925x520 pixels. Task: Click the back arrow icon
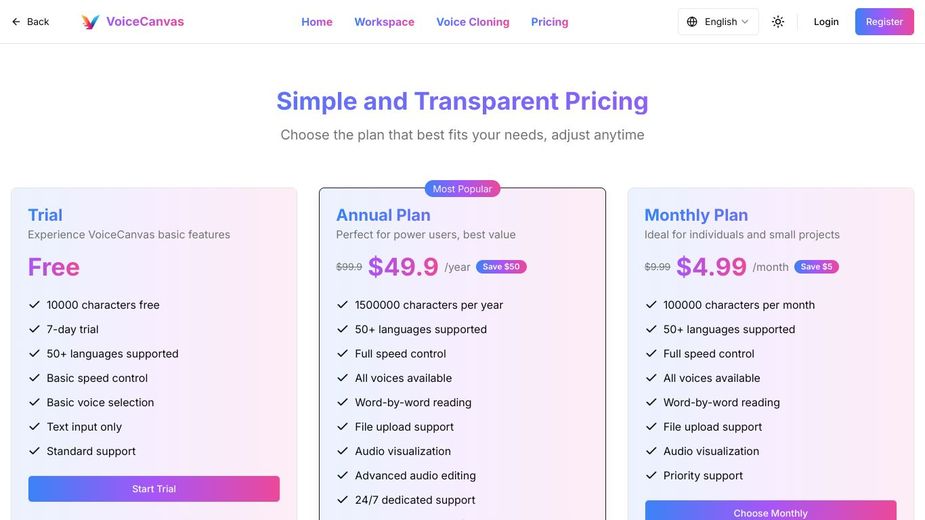(x=16, y=22)
